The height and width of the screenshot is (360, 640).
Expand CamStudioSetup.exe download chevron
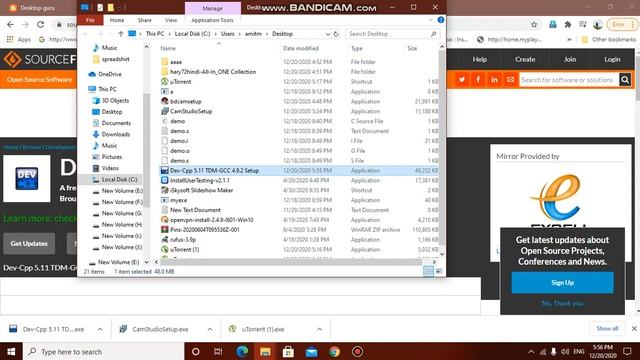point(209,329)
